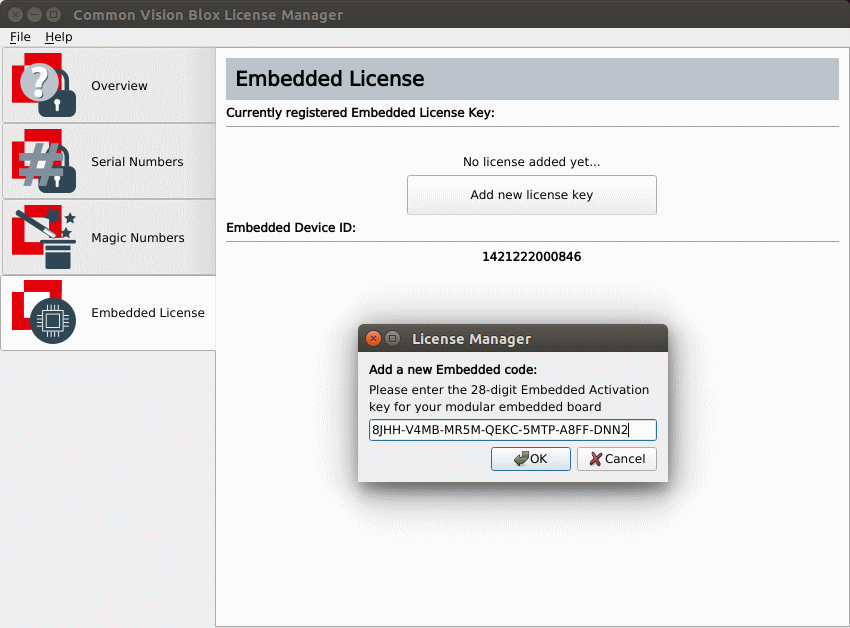Minimize the License Manager dialog
This screenshot has width=850, height=628.
(393, 339)
